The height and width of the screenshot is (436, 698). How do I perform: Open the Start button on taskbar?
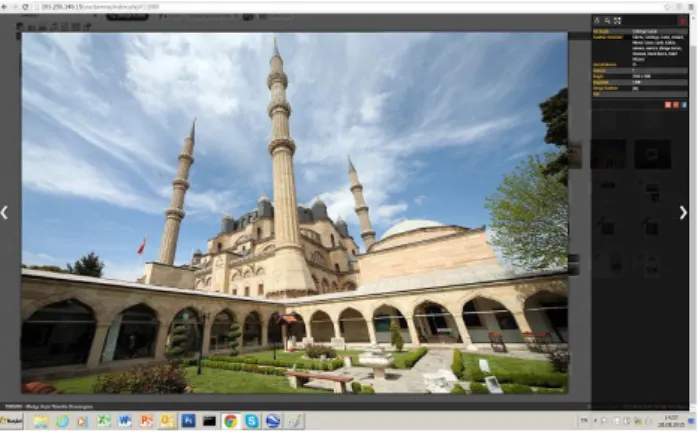[11, 421]
